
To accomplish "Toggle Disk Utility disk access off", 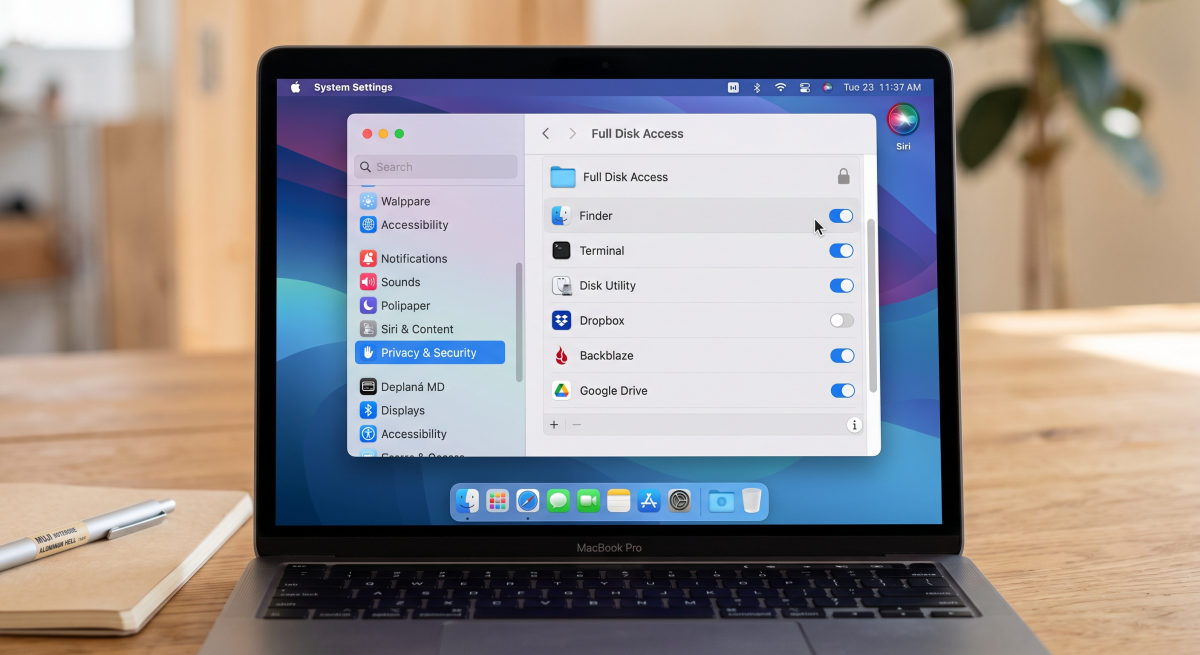I will pos(841,286).
